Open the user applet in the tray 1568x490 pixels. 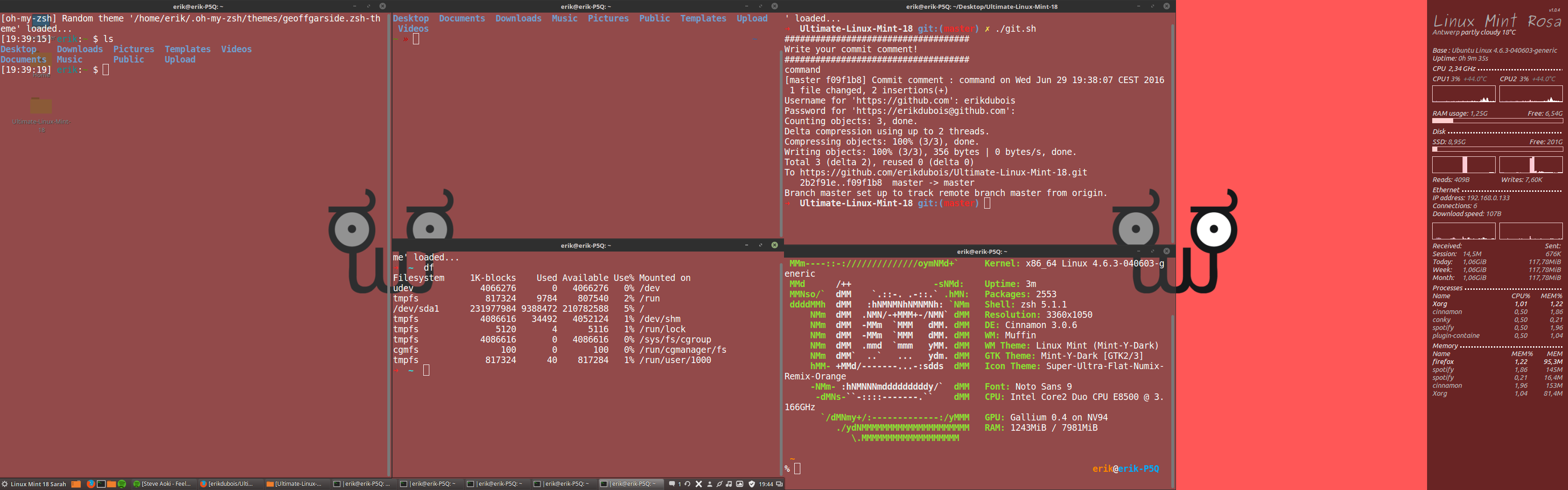[x=709, y=484]
